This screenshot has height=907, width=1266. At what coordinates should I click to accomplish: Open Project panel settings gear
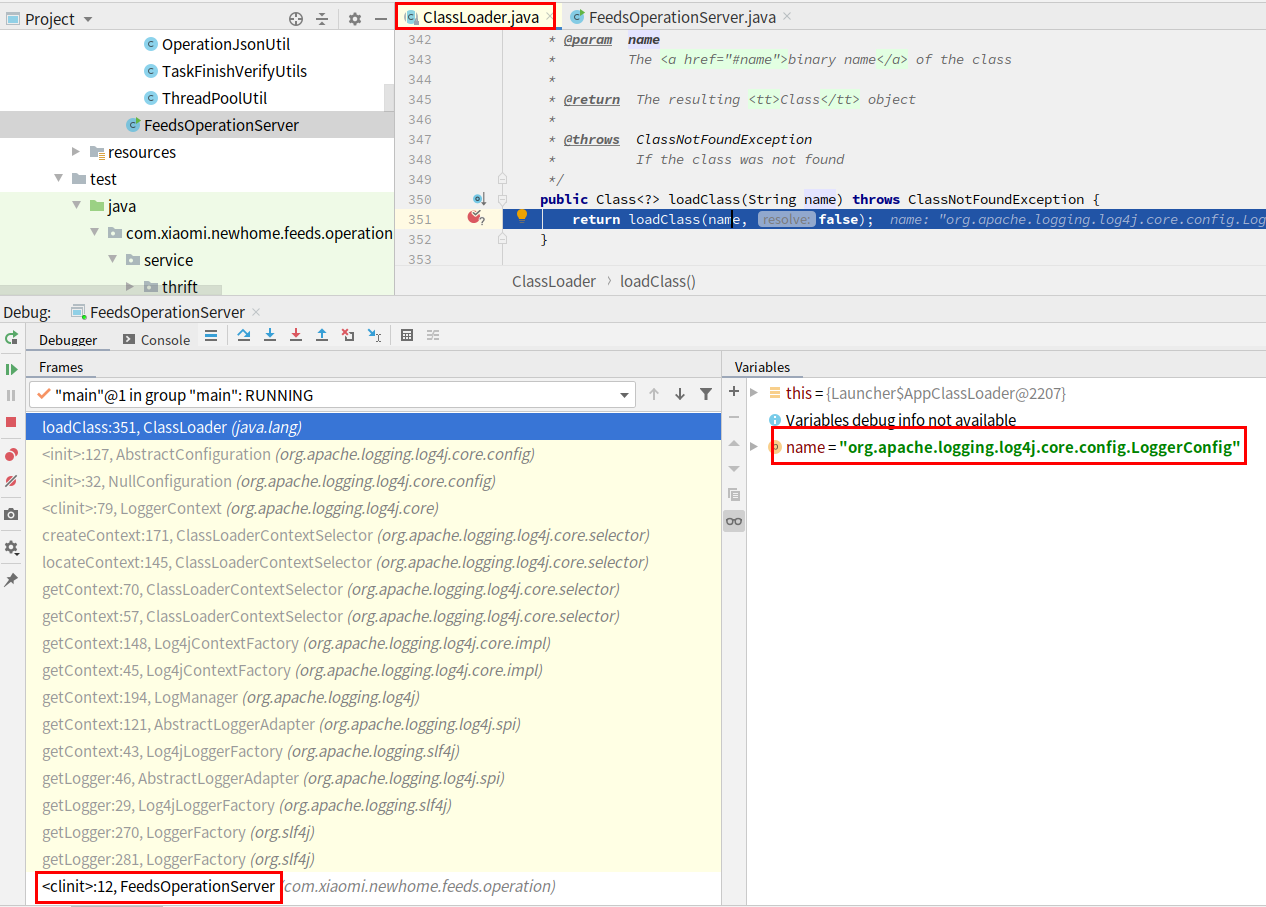[x=355, y=19]
